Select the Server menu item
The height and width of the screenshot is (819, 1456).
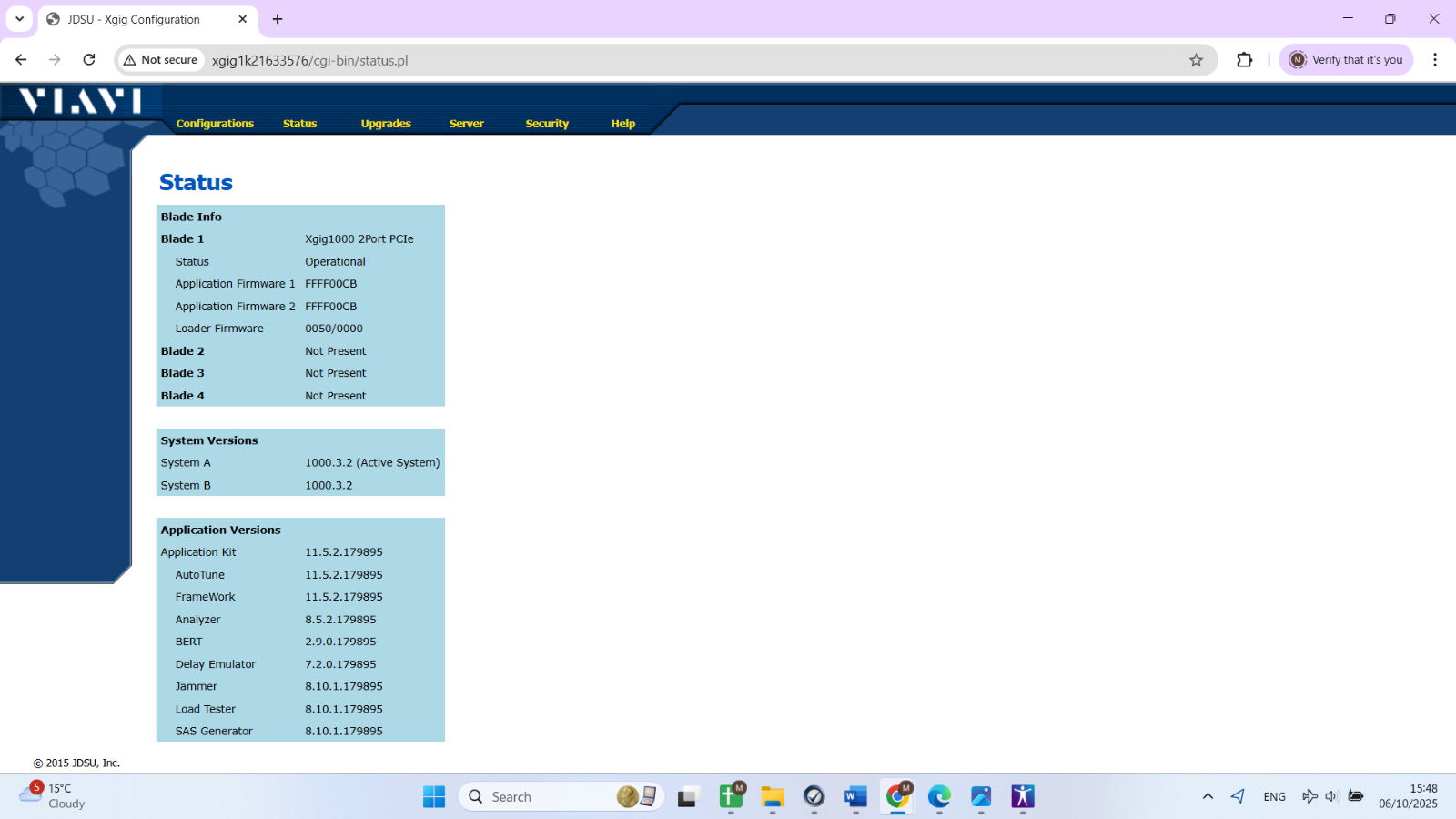466,124
